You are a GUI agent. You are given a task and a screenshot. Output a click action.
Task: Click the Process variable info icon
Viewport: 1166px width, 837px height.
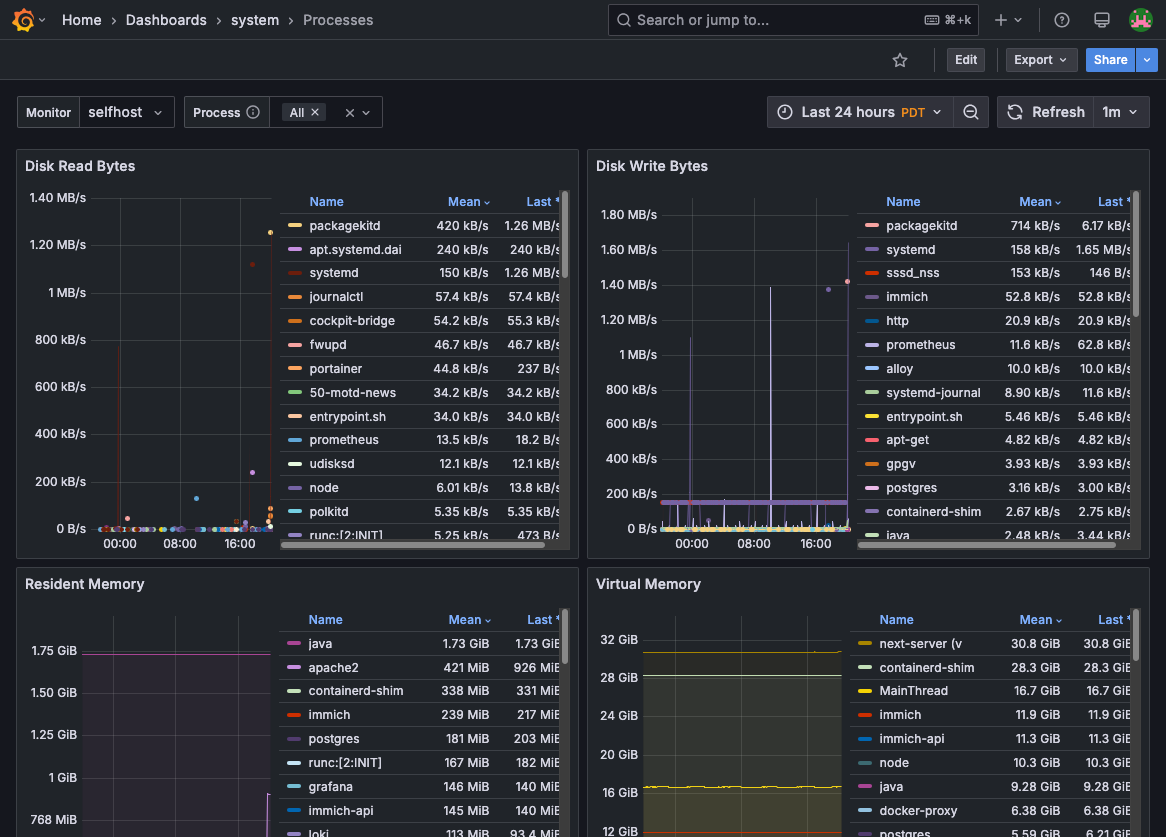click(x=253, y=112)
